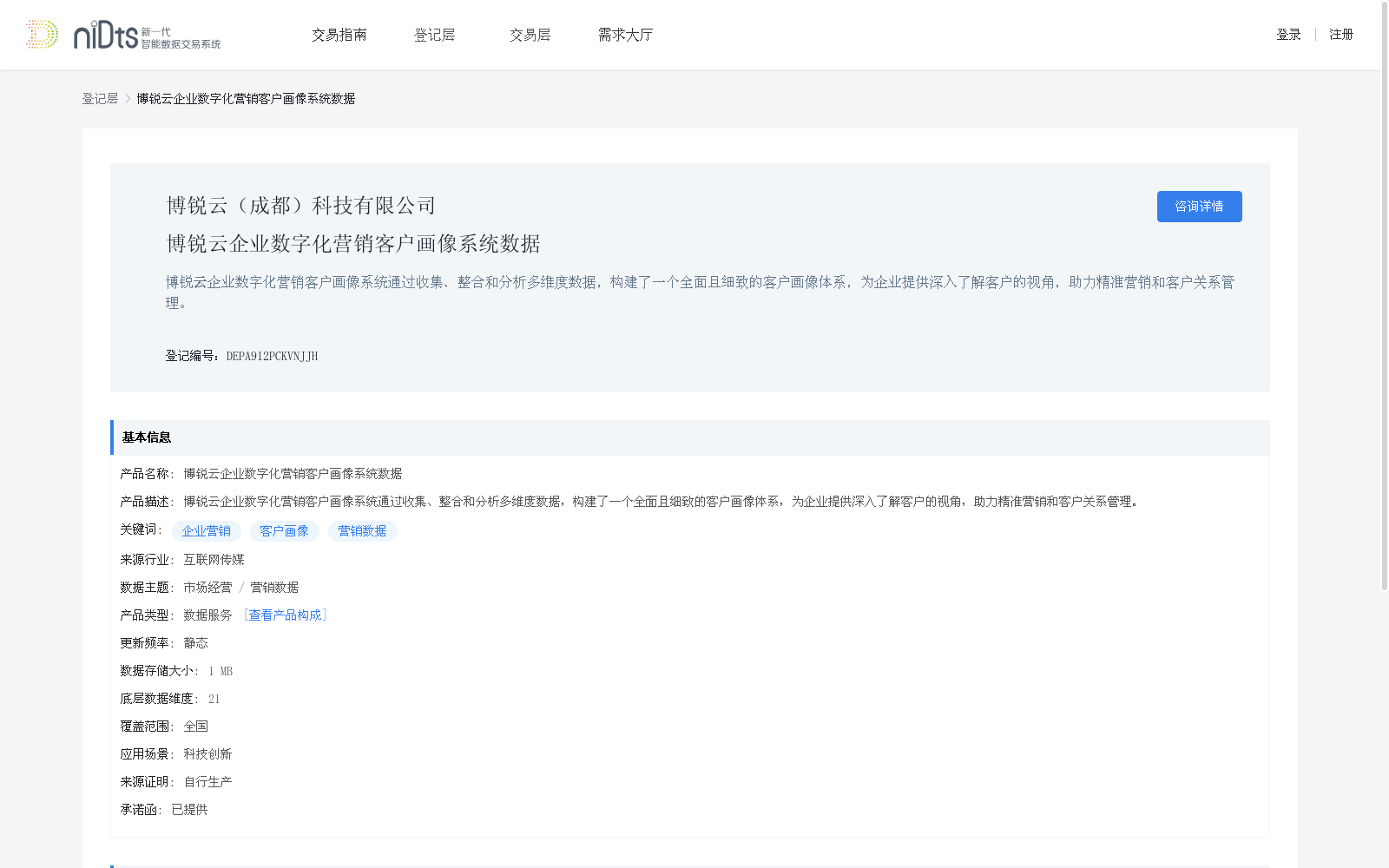Click the 承诺函 value 已提供
This screenshot has height=868, width=1389.
(x=189, y=810)
